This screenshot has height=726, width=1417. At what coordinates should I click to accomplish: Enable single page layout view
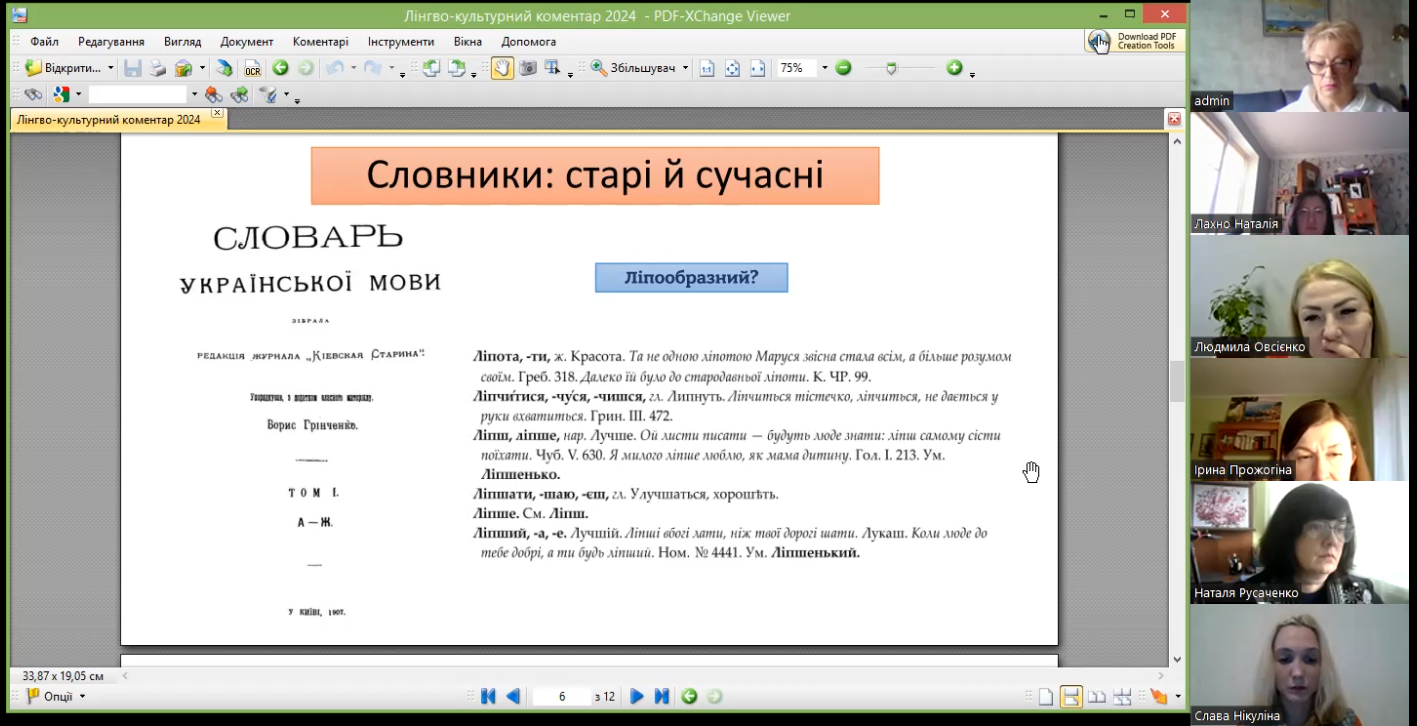pyautogui.click(x=1045, y=697)
